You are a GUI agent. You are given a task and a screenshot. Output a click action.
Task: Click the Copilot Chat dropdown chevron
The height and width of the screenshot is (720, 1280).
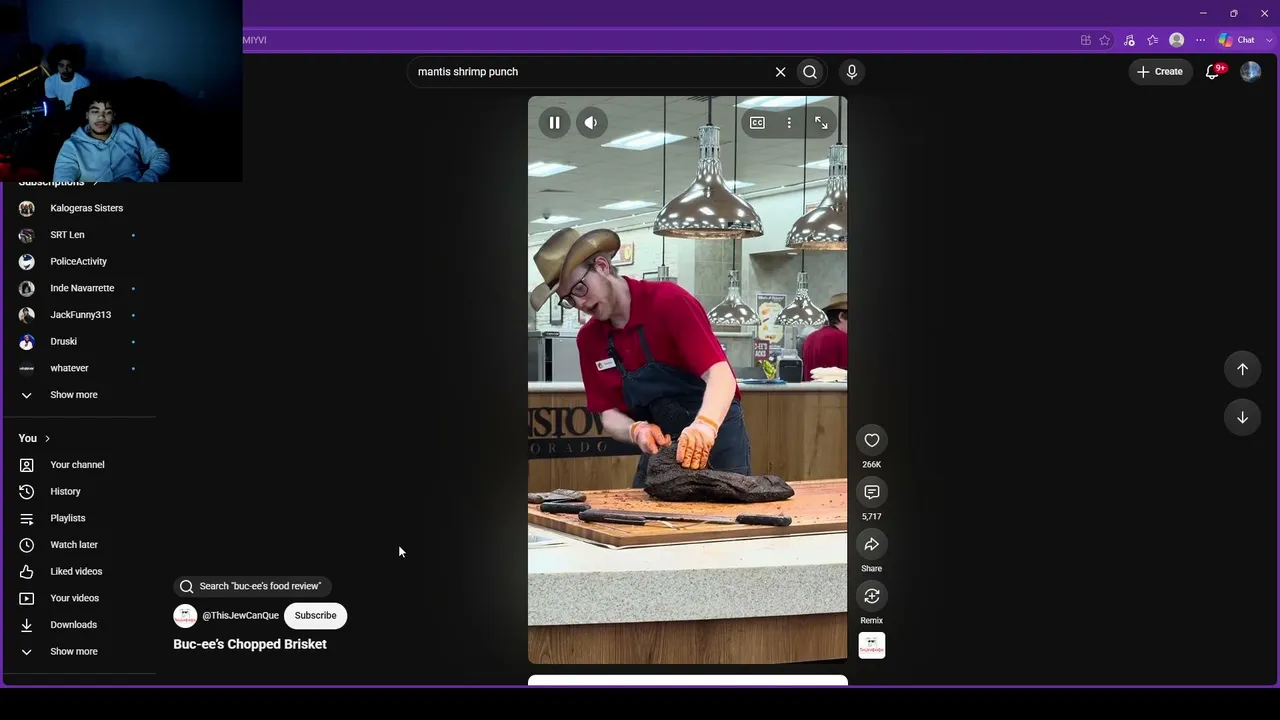(x=1267, y=40)
